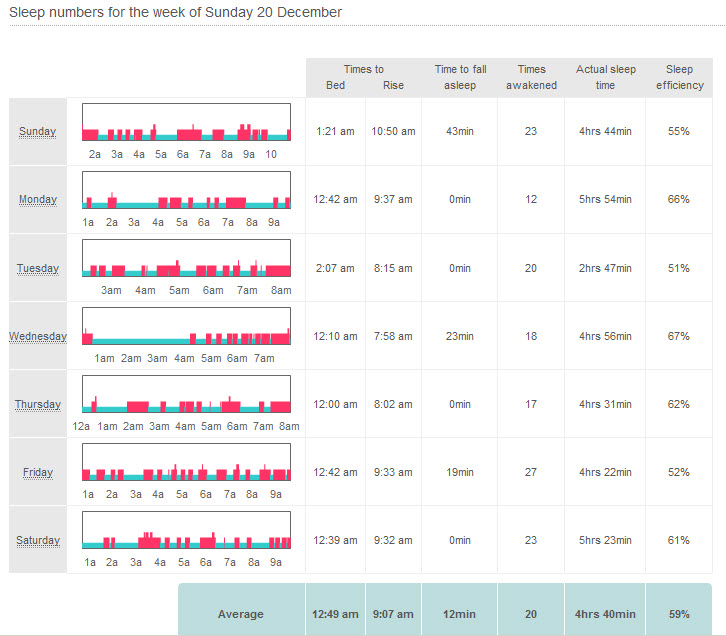Select the Tuesday day link
This screenshot has width=726, height=636.
point(38,268)
